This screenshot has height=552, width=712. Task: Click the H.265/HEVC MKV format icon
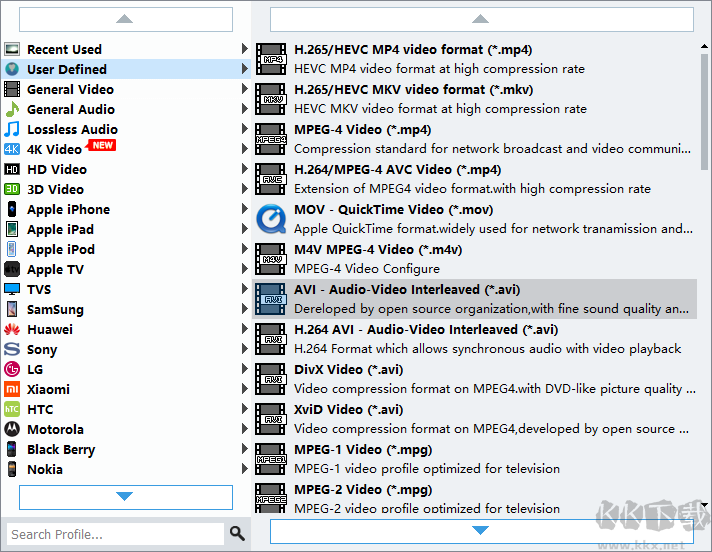tap(270, 99)
